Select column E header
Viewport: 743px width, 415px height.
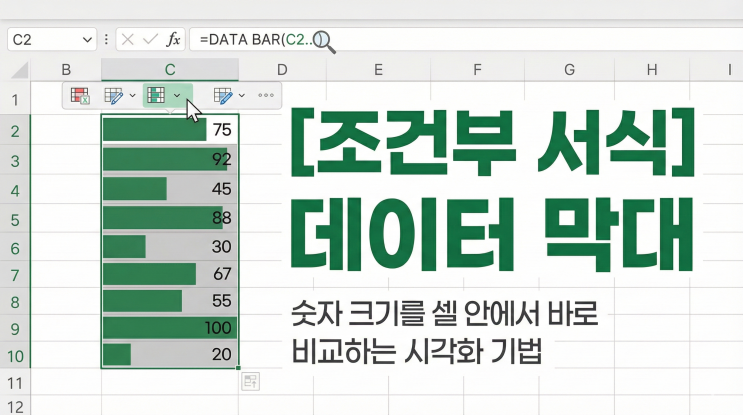pos(378,70)
